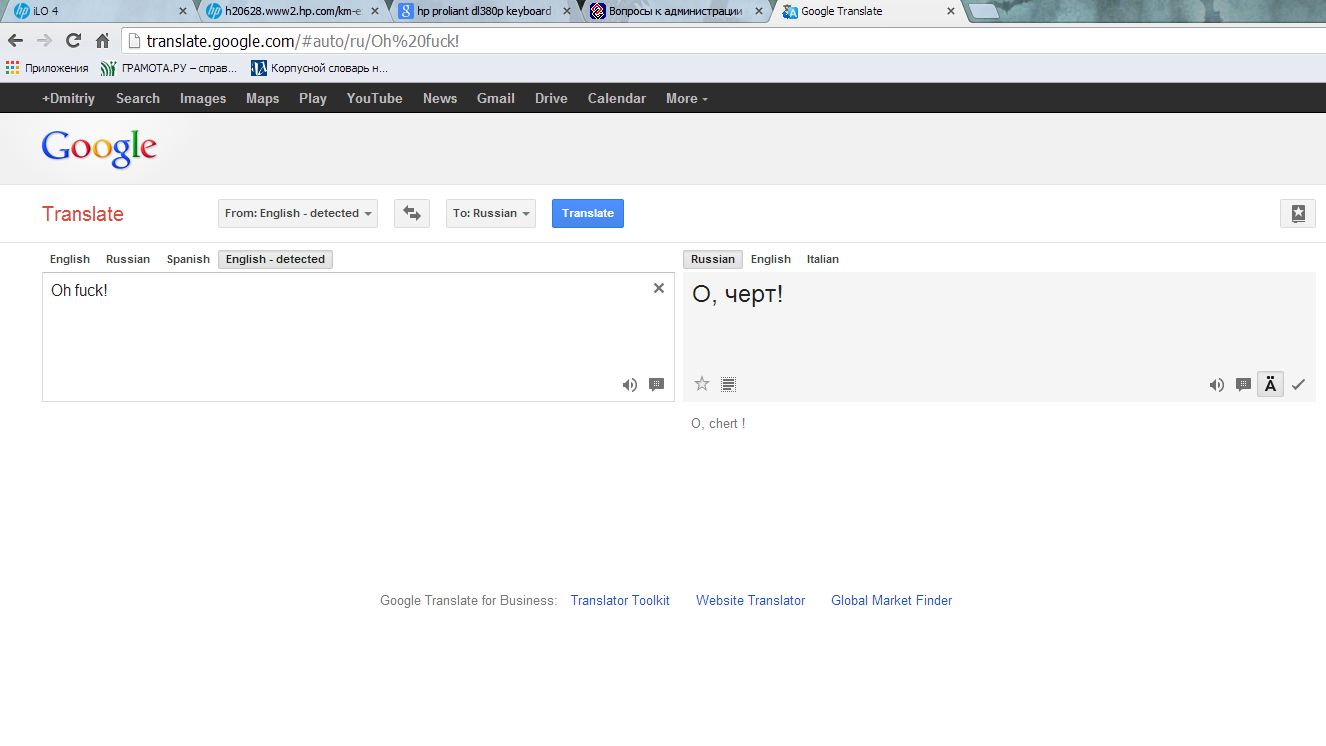Image resolution: width=1326 pixels, height=746 pixels.
Task: Clear the source text with the X
Action: (659, 288)
